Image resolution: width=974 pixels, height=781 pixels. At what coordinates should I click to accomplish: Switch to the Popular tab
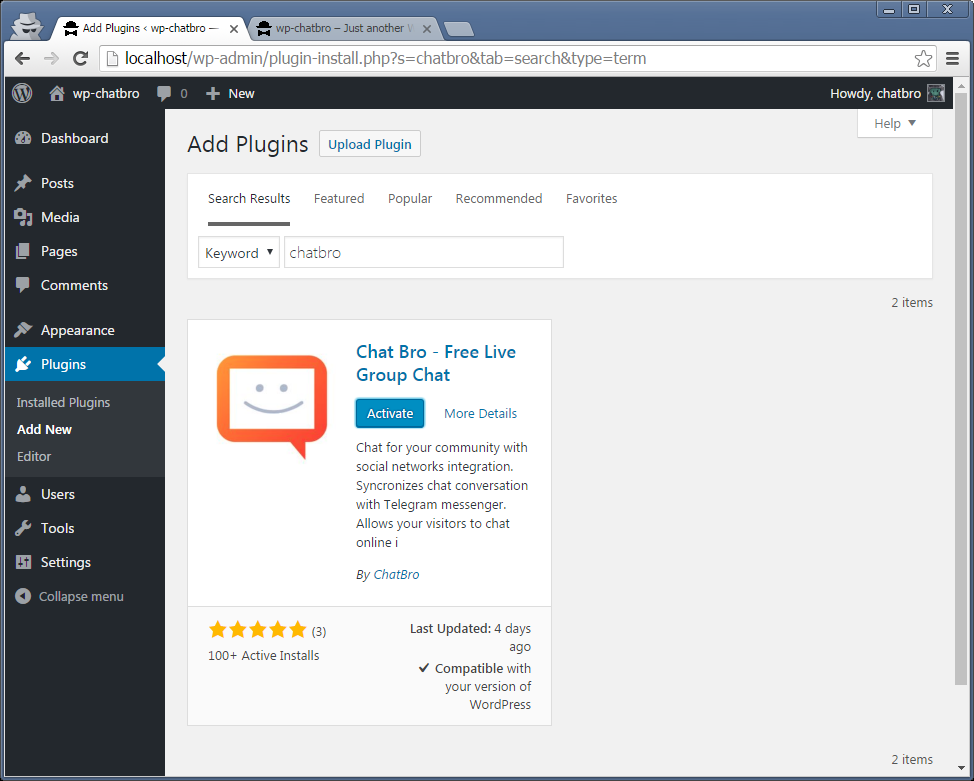point(410,199)
